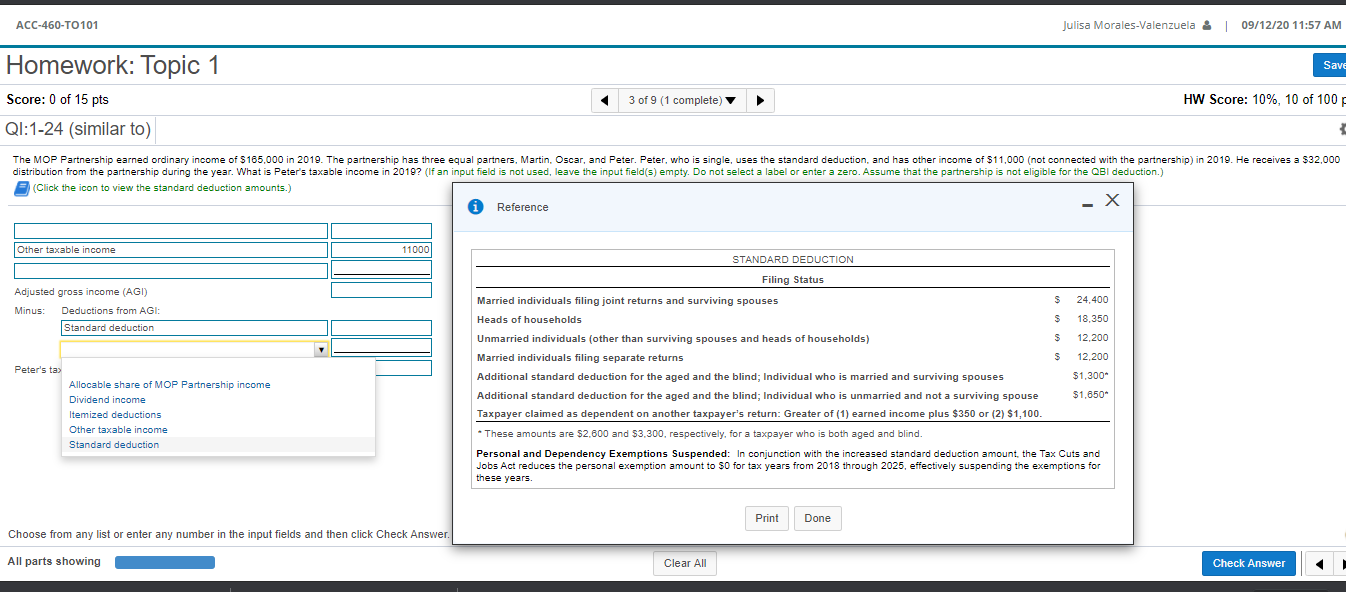Click the Print button
Viewport: 1346px width, 592px height.
pyautogui.click(x=767, y=518)
